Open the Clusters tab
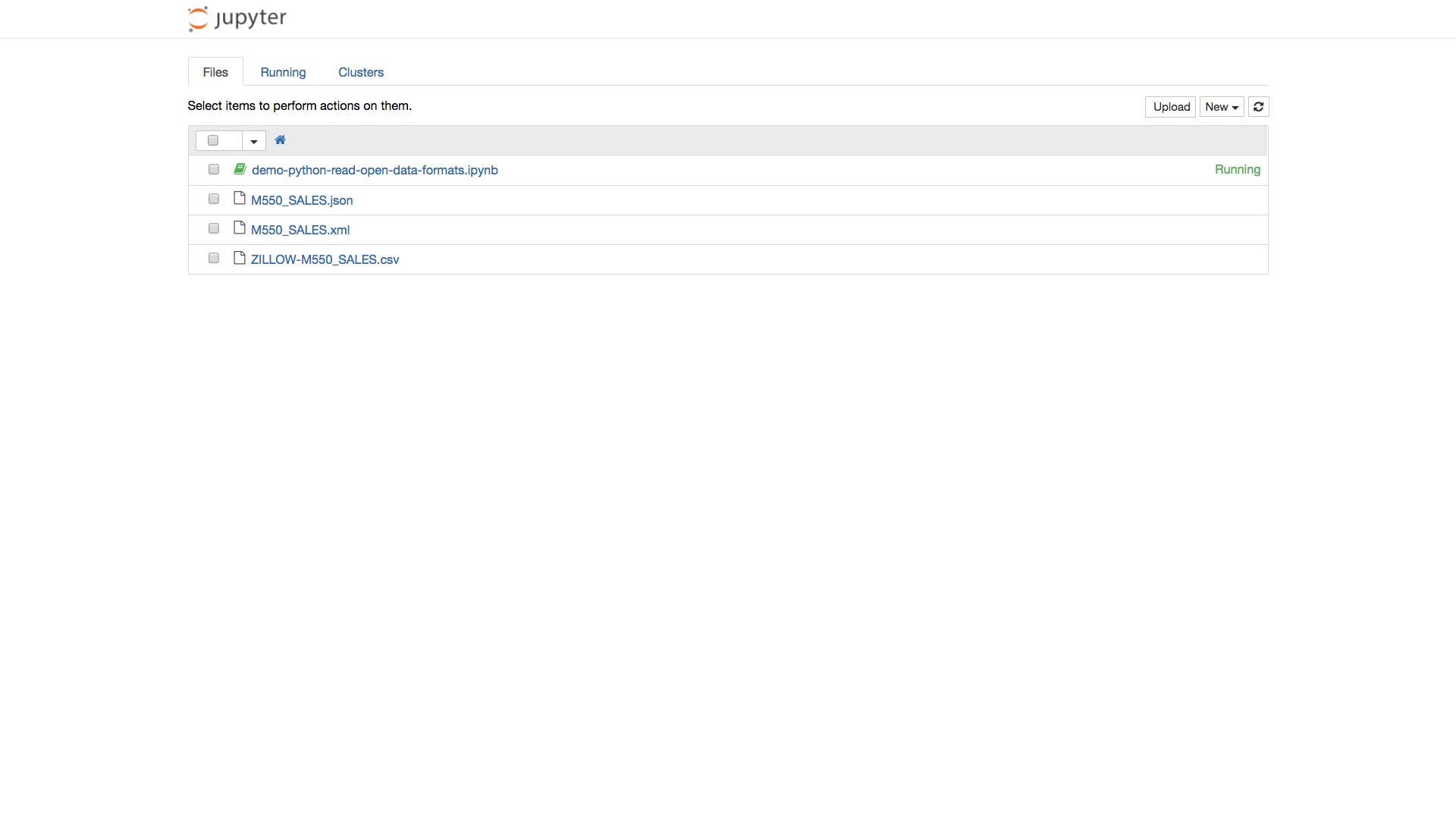This screenshot has width=1456, height=819. (x=360, y=72)
